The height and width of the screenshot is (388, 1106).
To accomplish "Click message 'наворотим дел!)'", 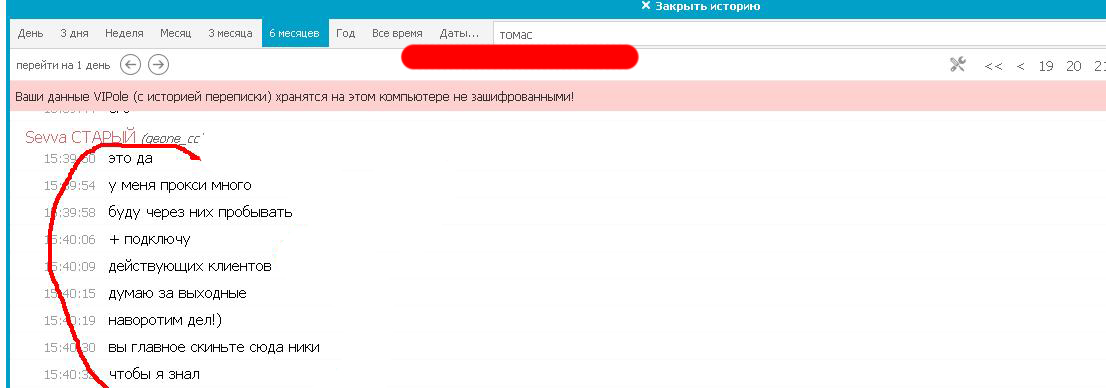I will (x=165, y=320).
